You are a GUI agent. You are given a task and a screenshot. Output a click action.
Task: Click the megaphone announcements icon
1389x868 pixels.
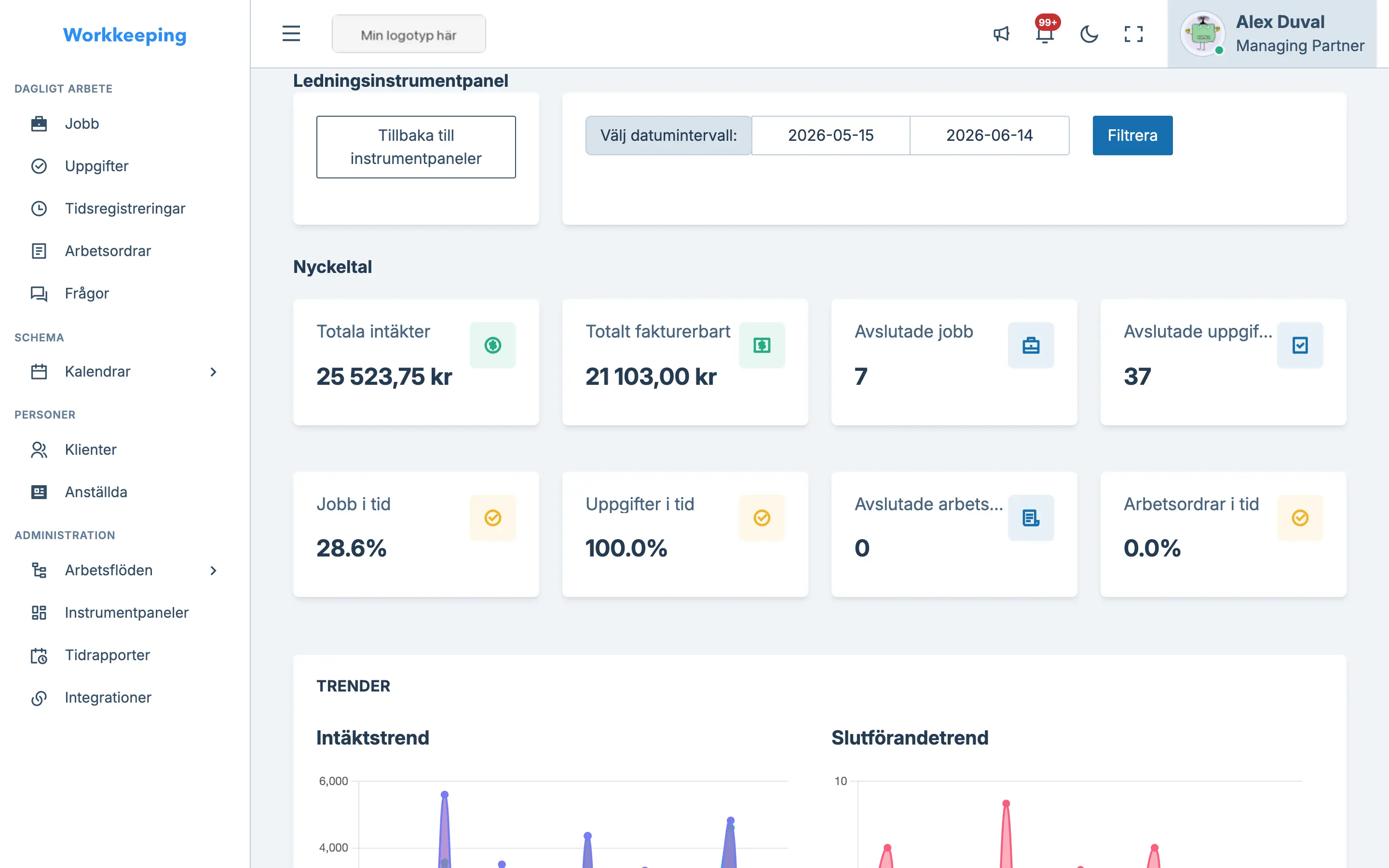[1001, 34]
